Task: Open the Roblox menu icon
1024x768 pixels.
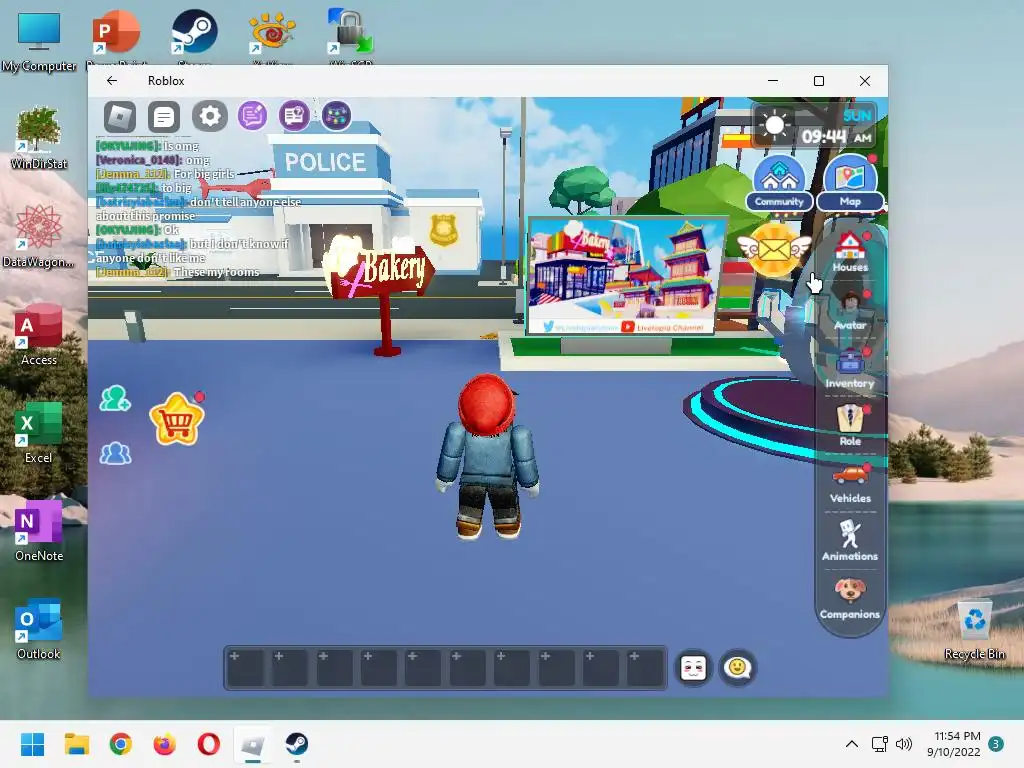Action: click(x=120, y=117)
